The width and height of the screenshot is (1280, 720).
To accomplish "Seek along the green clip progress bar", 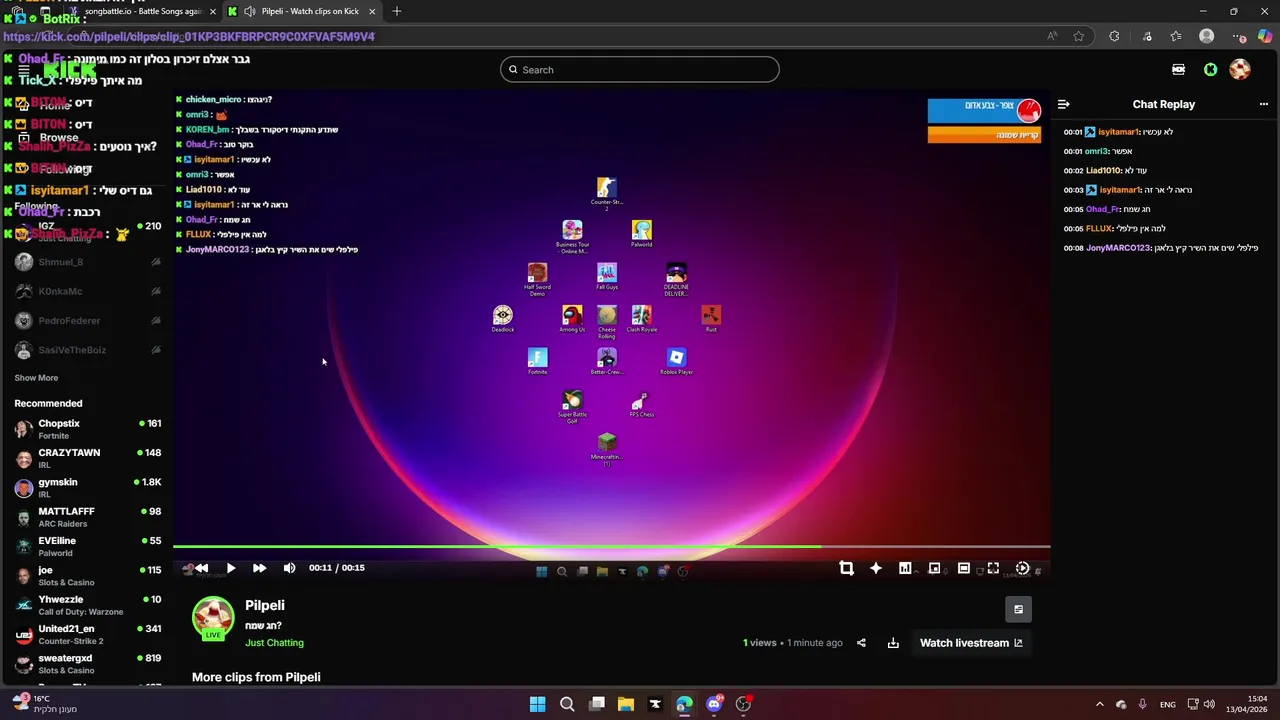I will click(x=611, y=547).
